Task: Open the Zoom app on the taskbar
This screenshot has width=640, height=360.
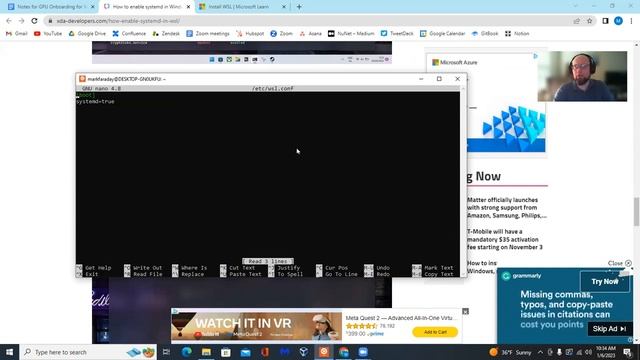Action: click(363, 352)
